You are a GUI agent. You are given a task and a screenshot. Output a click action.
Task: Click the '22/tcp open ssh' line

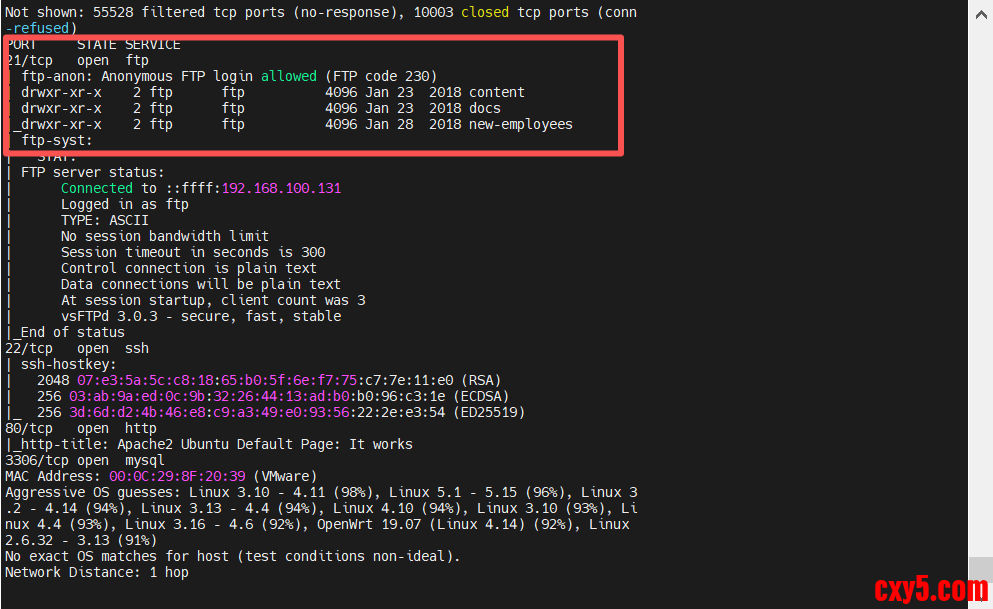pyautogui.click(x=77, y=348)
